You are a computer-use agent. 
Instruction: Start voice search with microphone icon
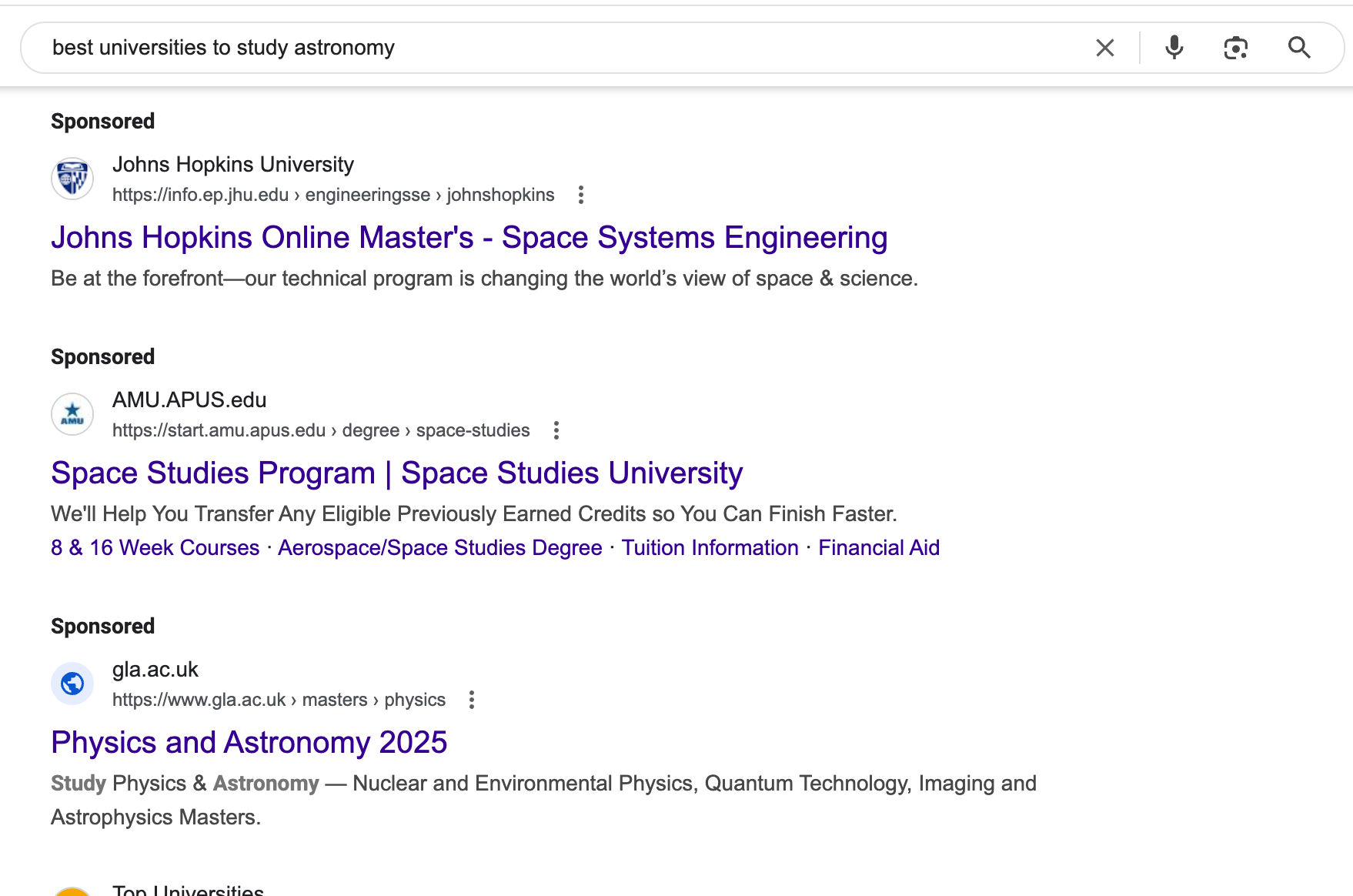tap(1174, 48)
